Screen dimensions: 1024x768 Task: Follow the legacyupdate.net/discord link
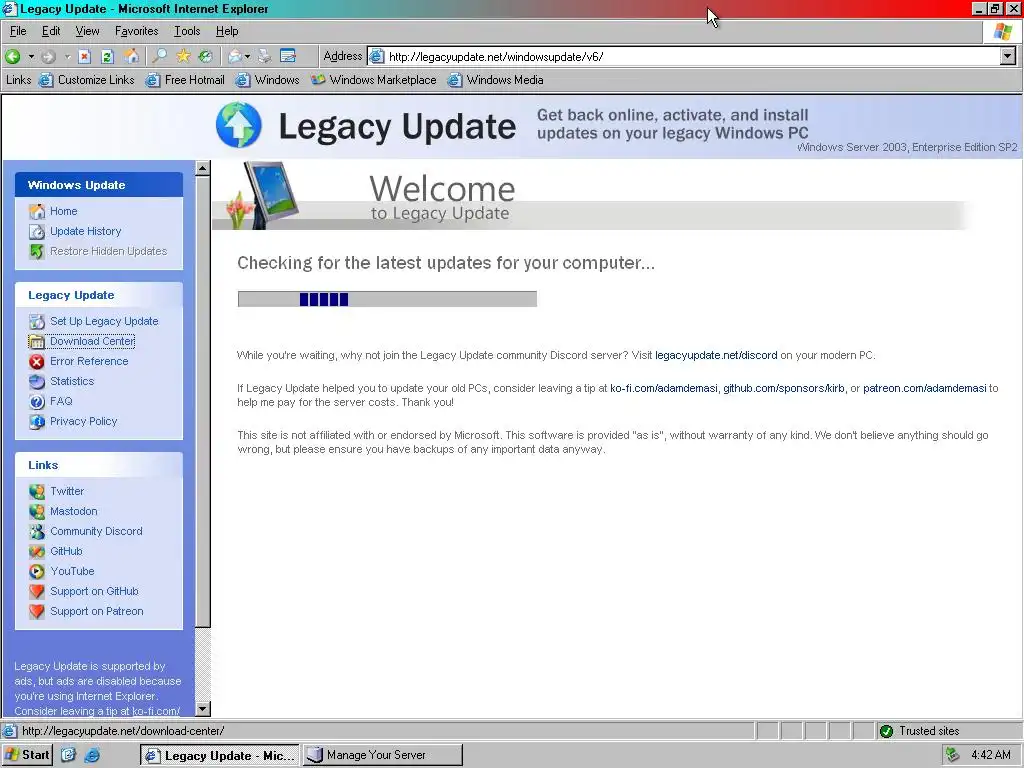[716, 355]
